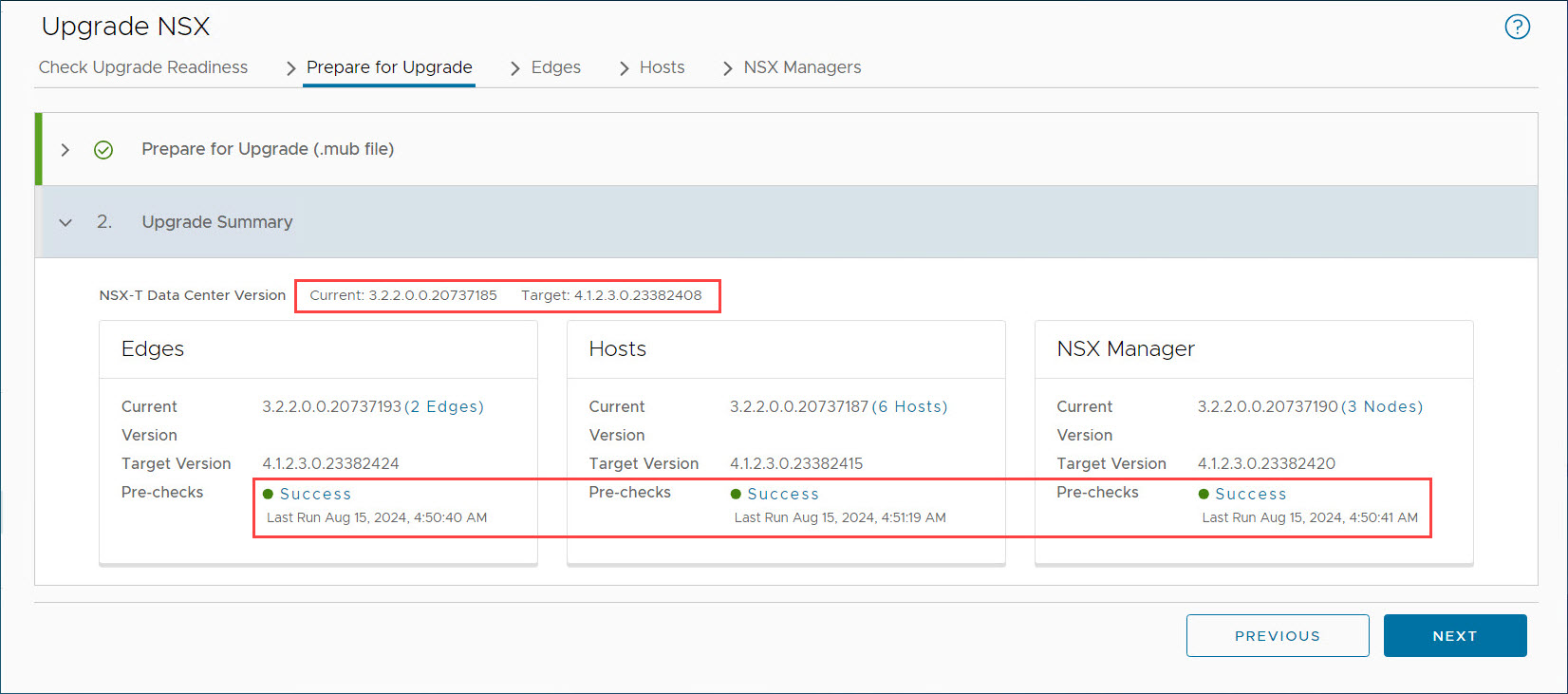Open the Hosts step tab
Image resolution: width=1568 pixels, height=694 pixels.
[662, 67]
